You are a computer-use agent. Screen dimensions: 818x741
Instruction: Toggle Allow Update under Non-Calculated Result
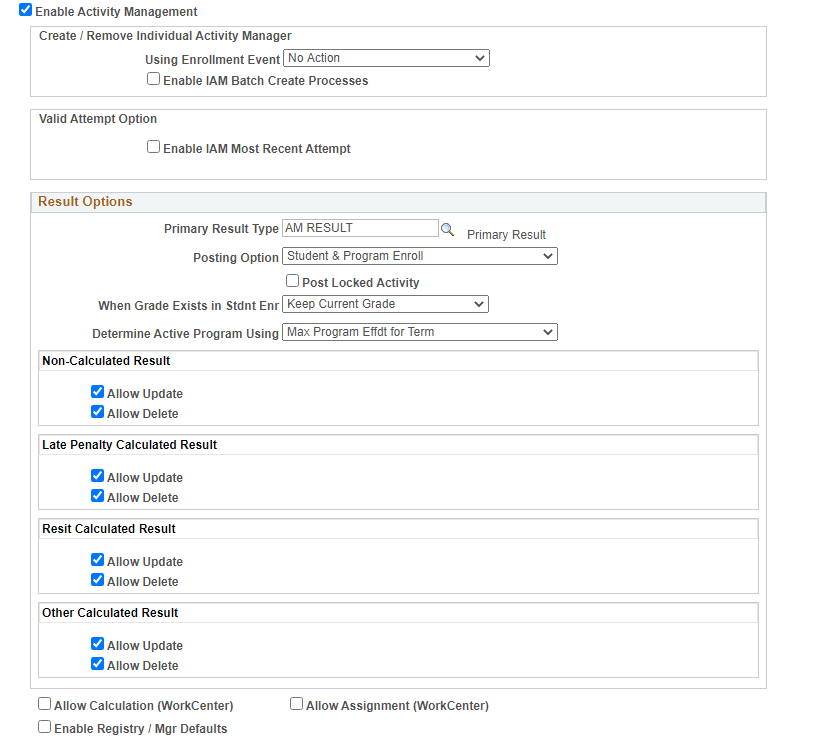(98, 392)
